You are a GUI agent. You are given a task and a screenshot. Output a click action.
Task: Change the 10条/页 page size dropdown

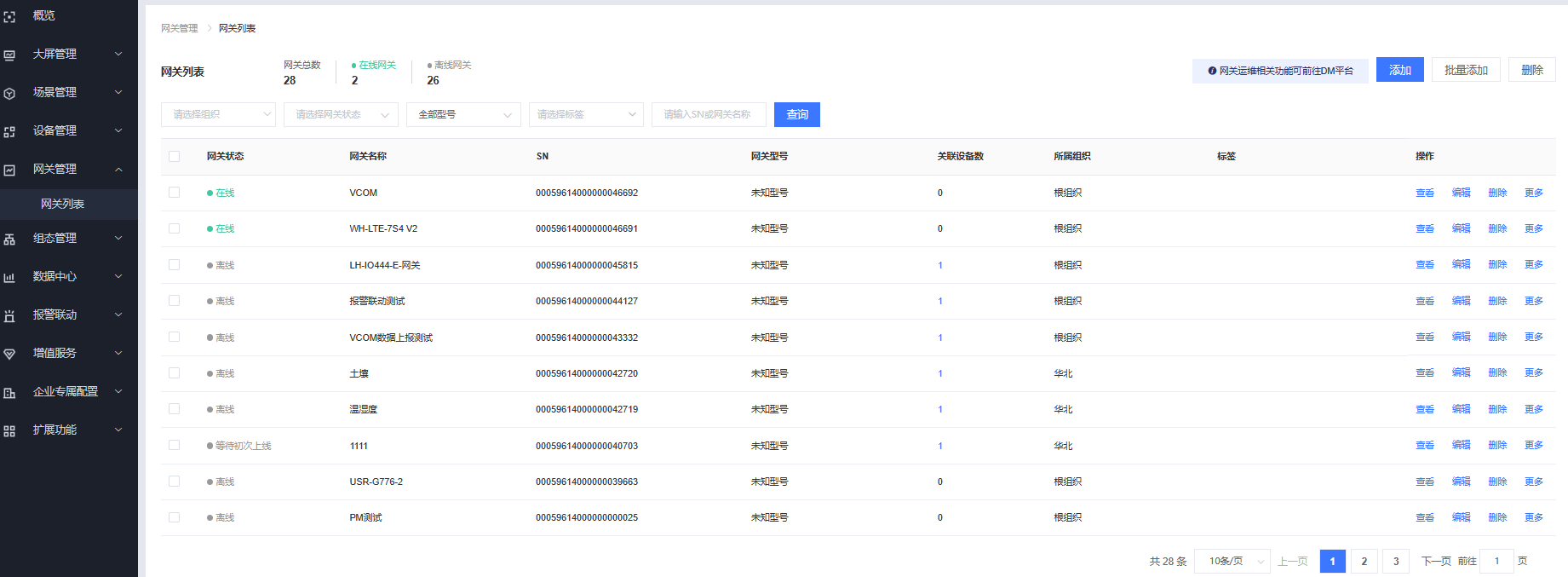click(x=1232, y=561)
